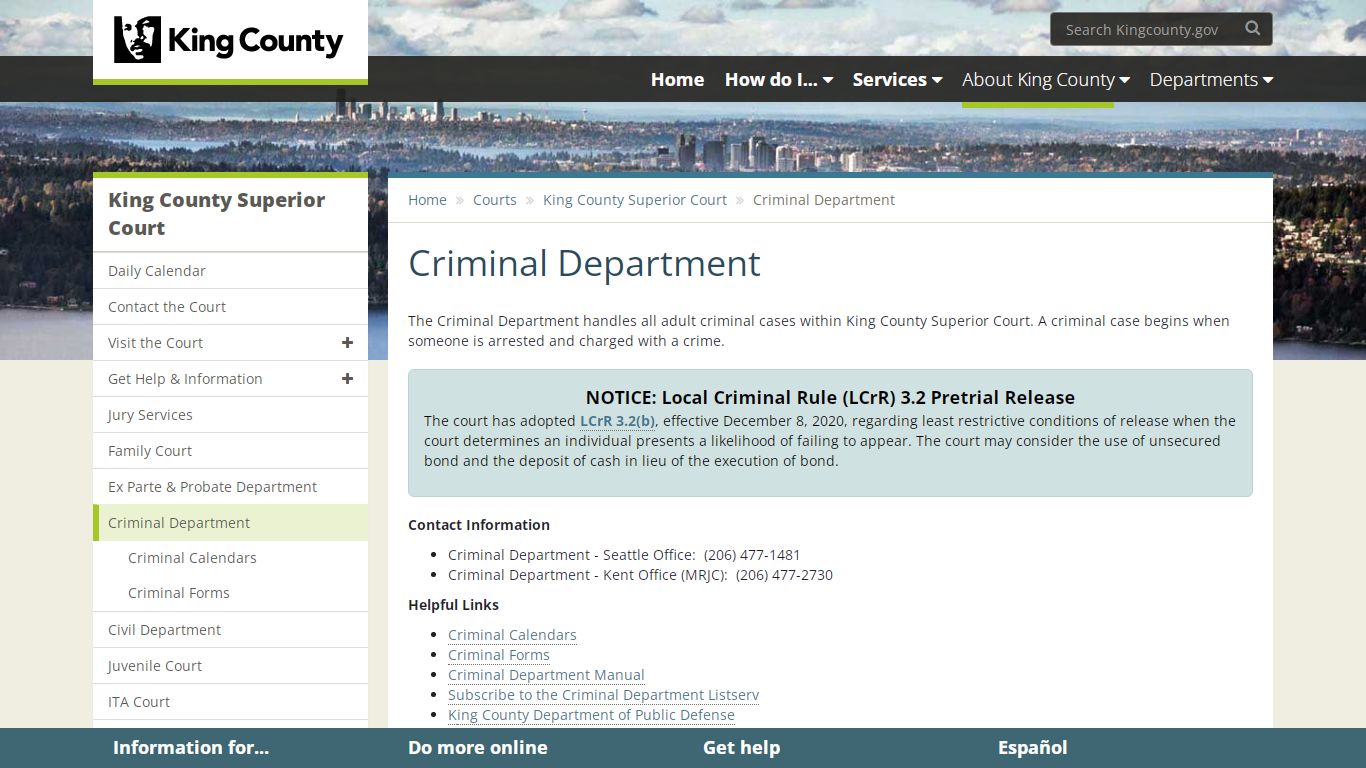Expand Information for... footer tab
The width and height of the screenshot is (1366, 768).
[191, 748]
